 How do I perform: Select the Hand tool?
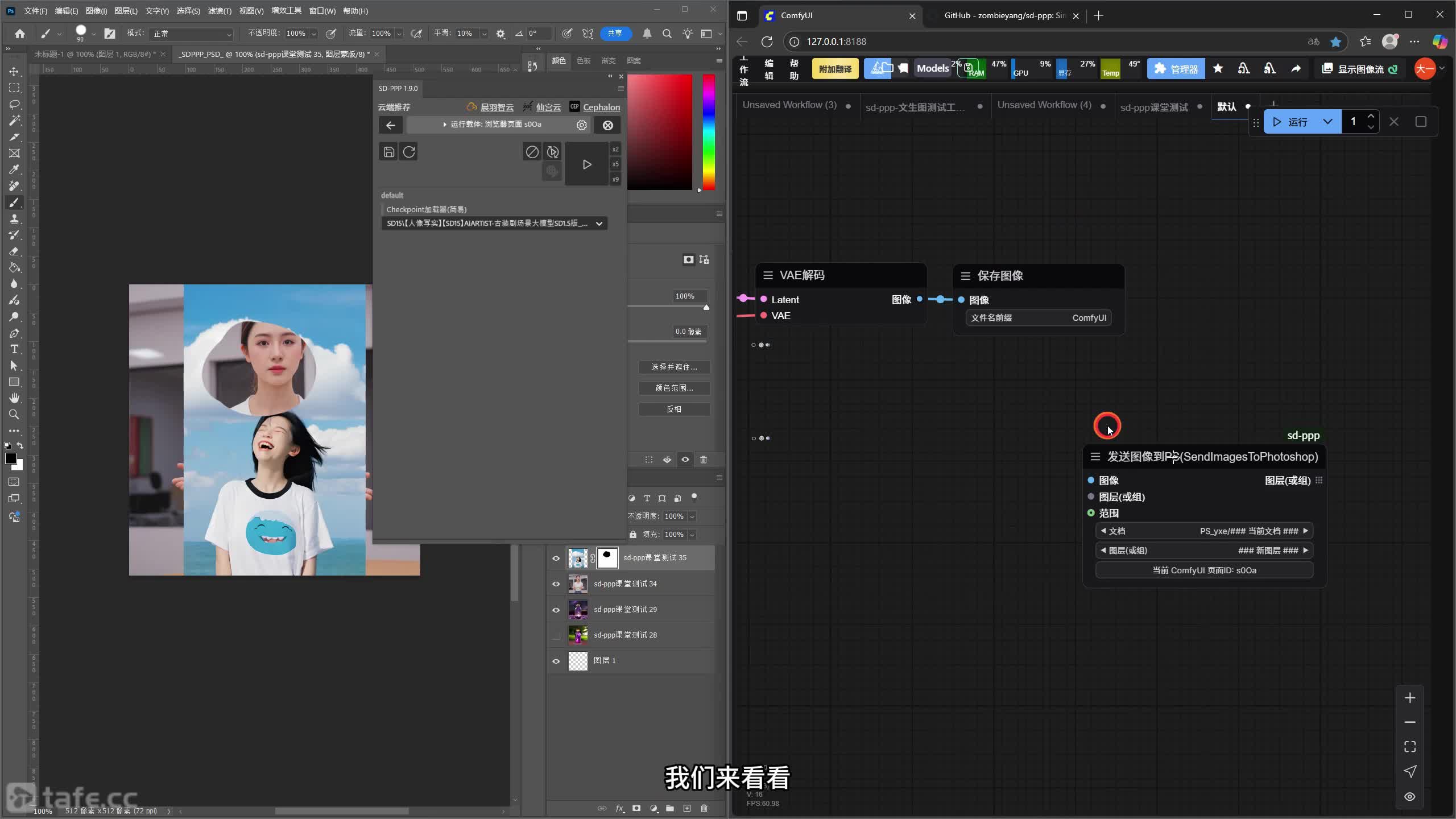coord(14,398)
